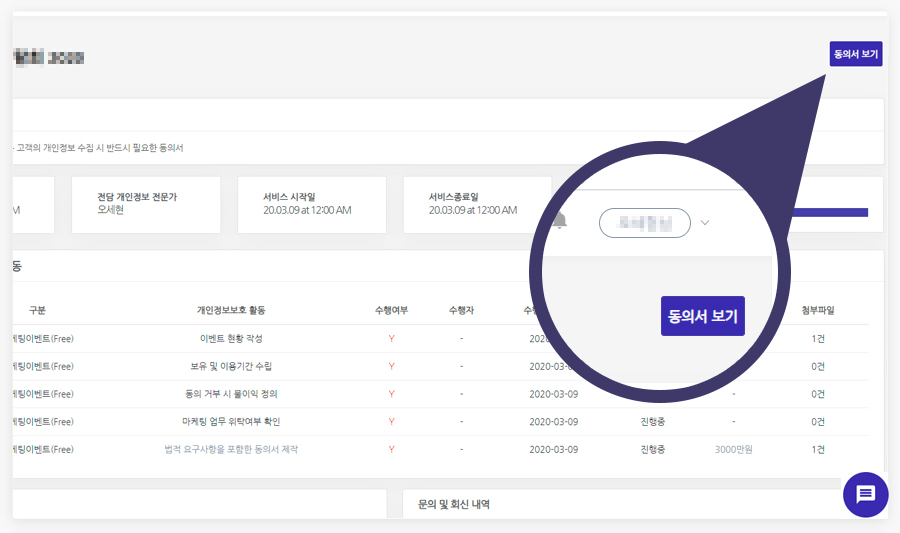This screenshot has width=900, height=533.
Task: Click 고객의 개인정보 수집 시 필요한 동의서 description
Action: [x=100, y=148]
